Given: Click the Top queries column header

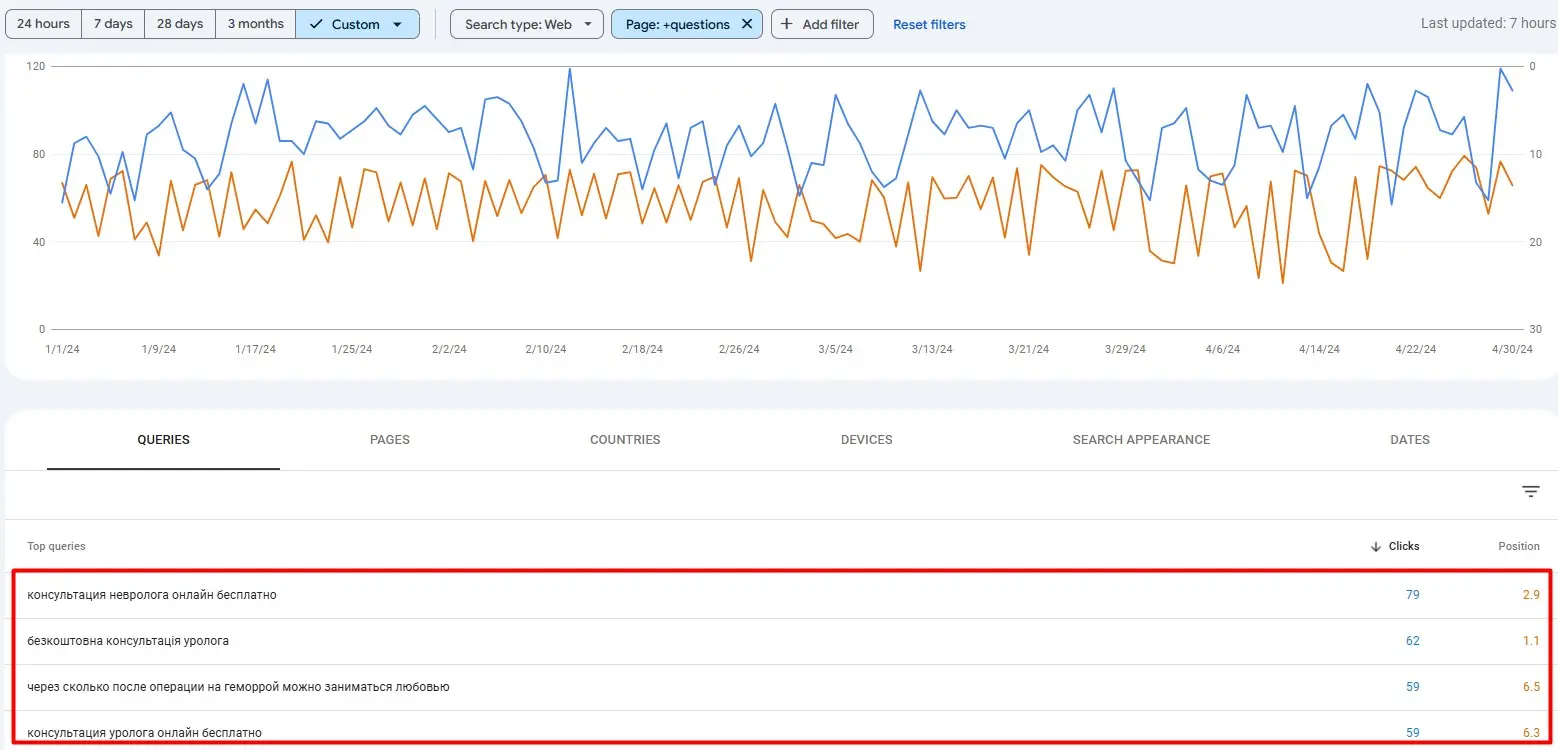Looking at the screenshot, I should point(56,546).
